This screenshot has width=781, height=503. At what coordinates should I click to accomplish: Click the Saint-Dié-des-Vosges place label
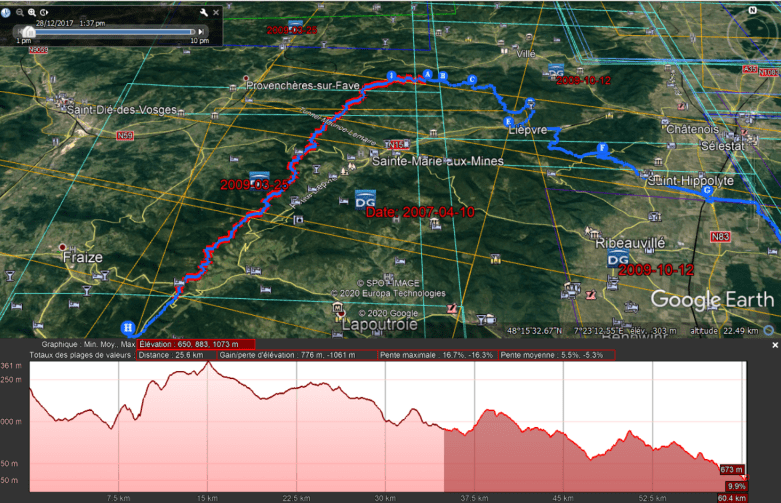[x=121, y=109]
